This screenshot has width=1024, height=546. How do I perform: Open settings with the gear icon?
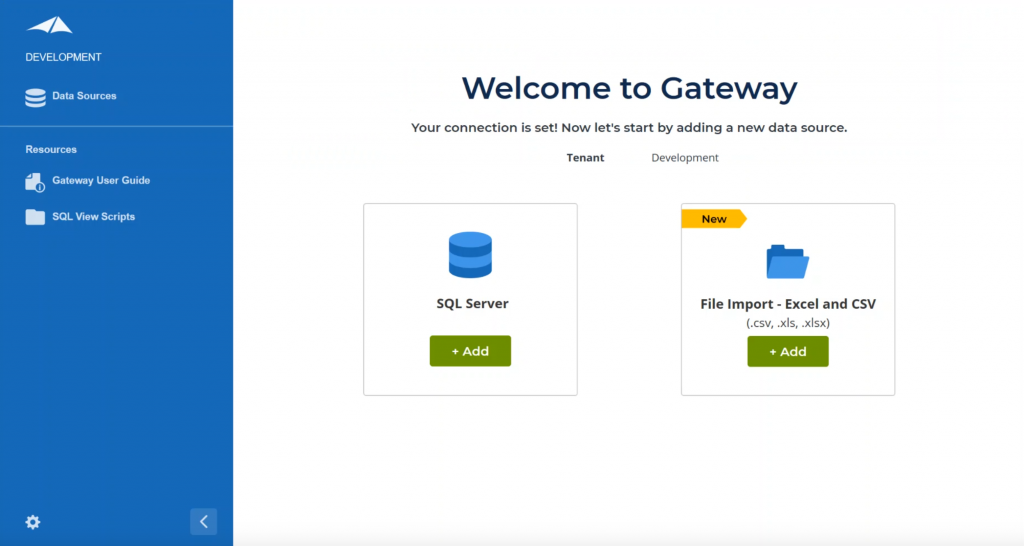click(33, 522)
